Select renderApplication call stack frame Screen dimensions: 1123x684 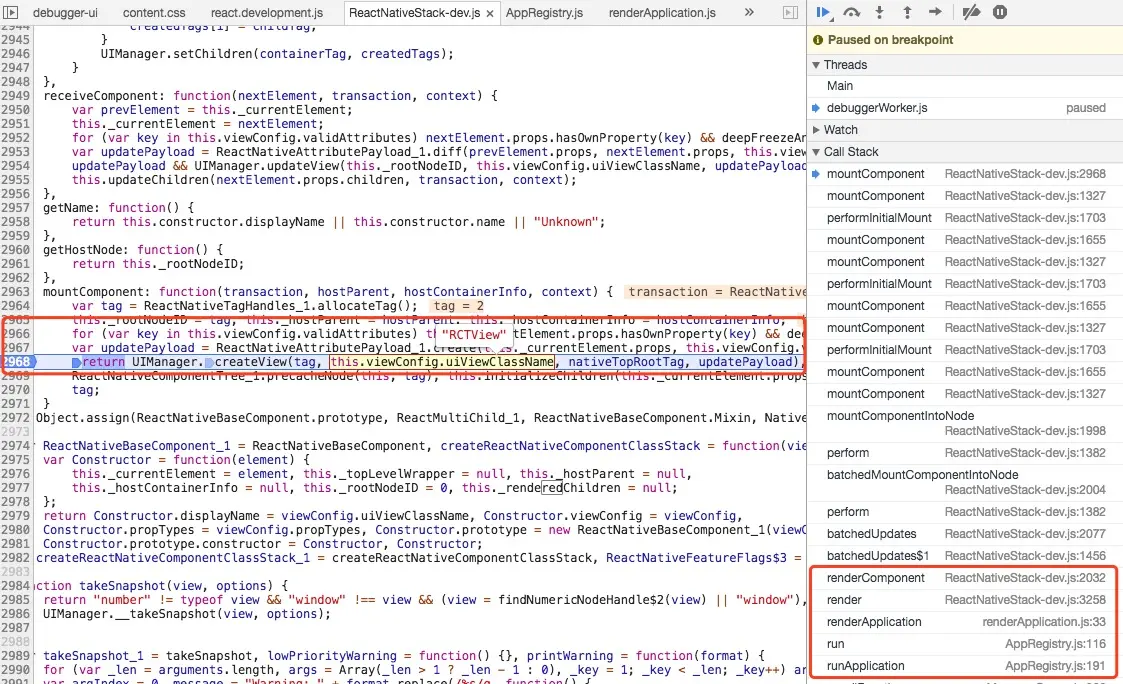(x=965, y=622)
